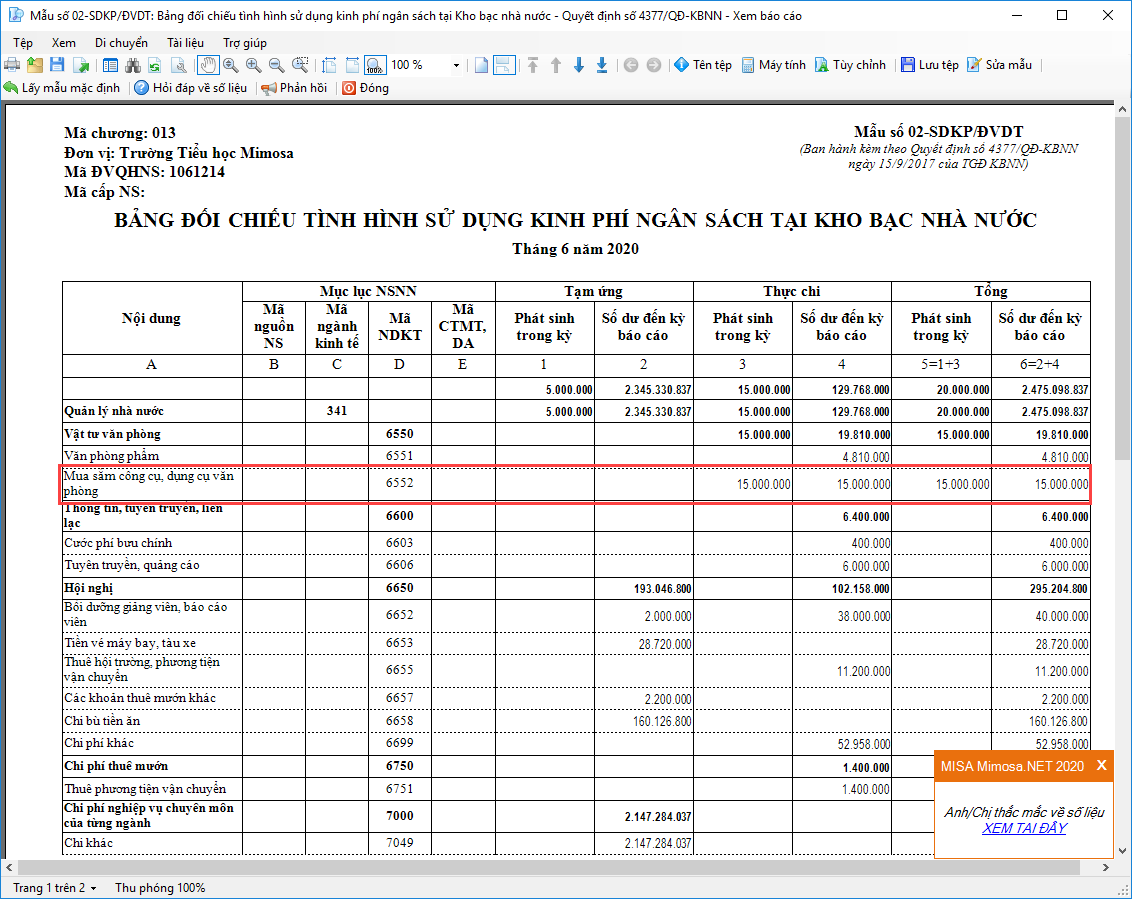
Task: Open the Xem menu
Action: coord(64,43)
